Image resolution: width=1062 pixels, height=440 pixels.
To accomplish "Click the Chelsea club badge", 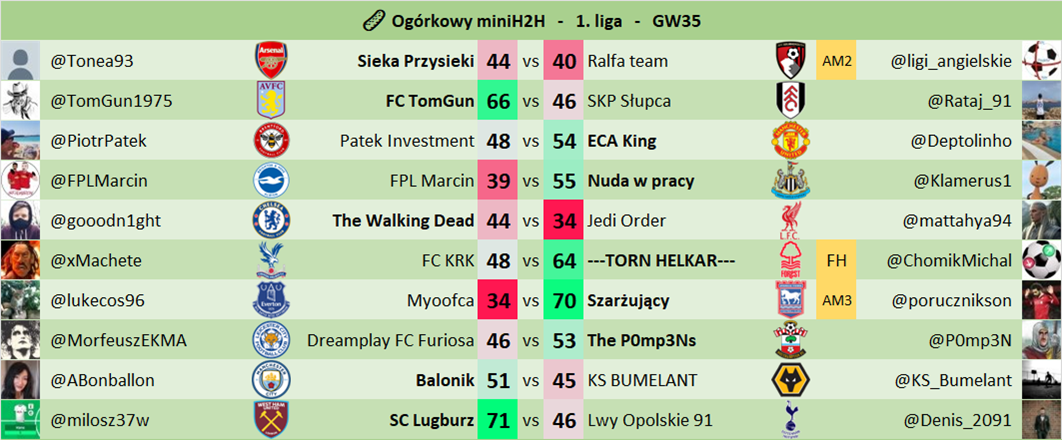I will [271, 220].
